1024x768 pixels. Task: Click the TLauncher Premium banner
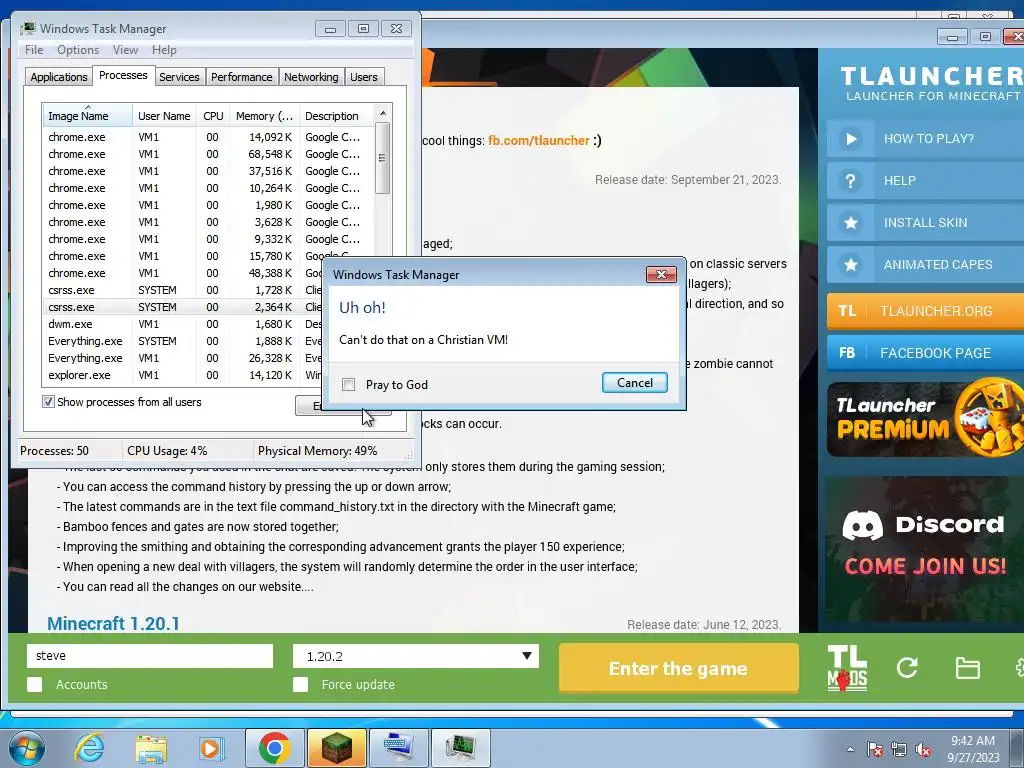point(925,418)
